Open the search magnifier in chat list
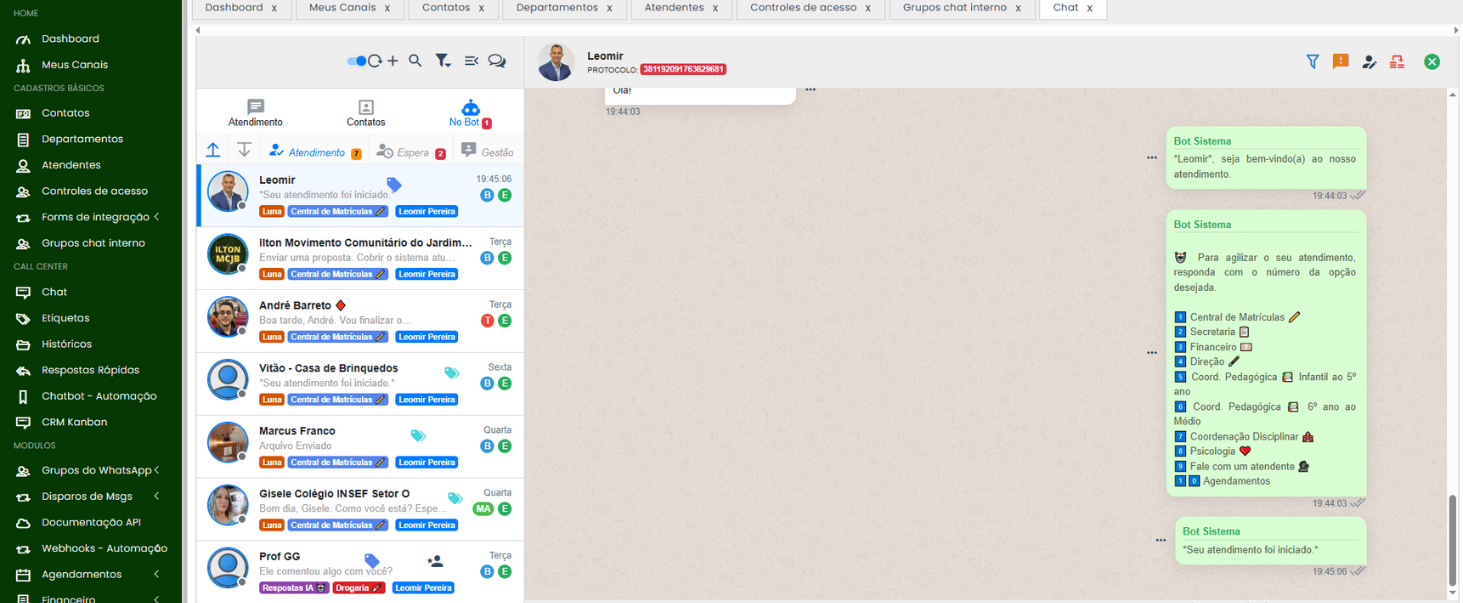Image resolution: width=1463 pixels, height=603 pixels. pos(415,61)
